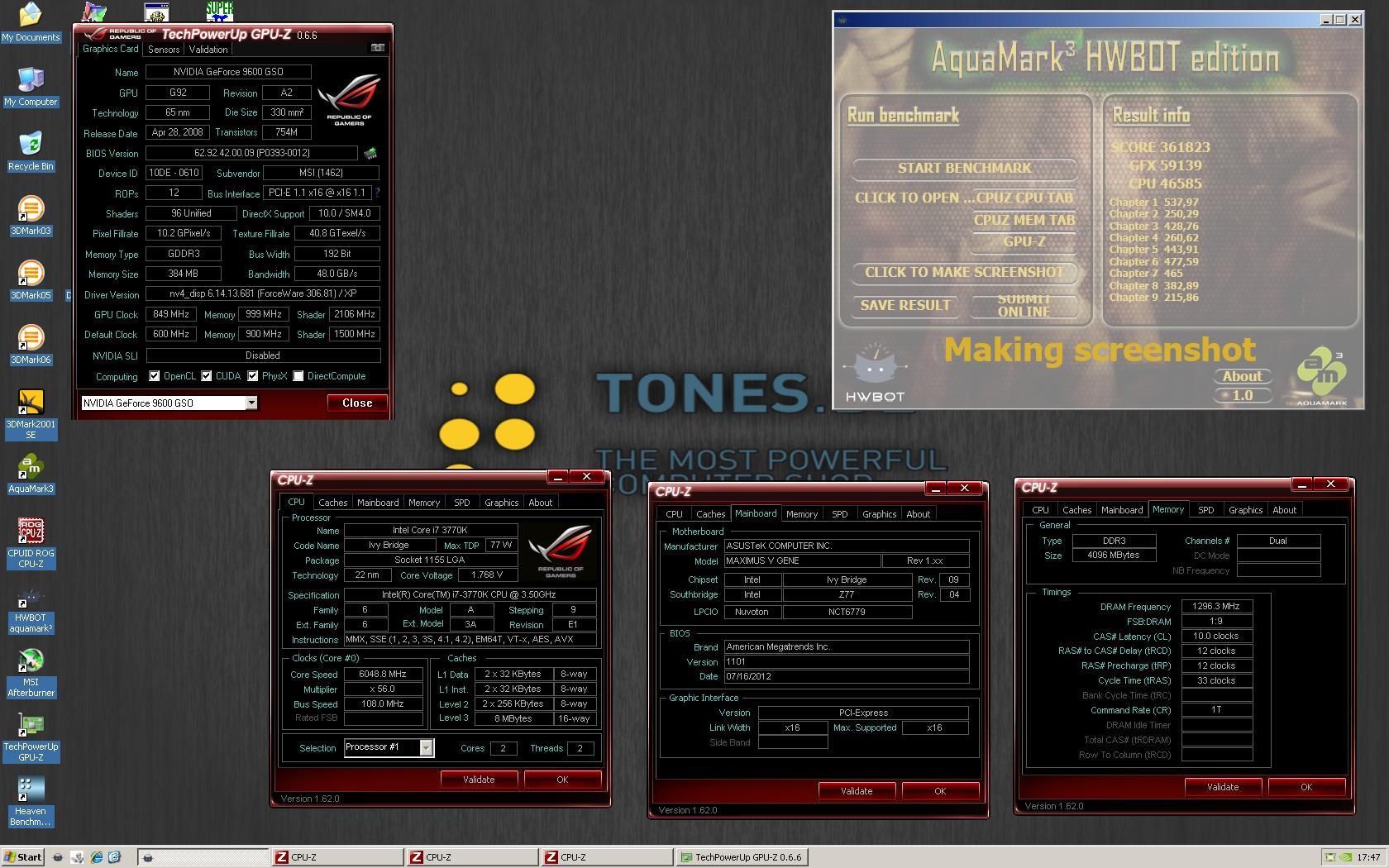
Task: Open the Mainboard tab in Memory CPU-Z window
Action: (x=1122, y=510)
